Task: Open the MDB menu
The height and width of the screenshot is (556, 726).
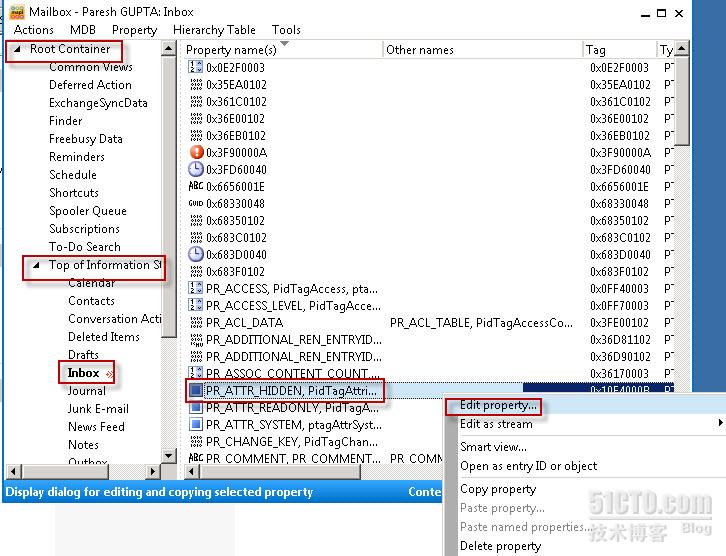Action: coord(83,30)
